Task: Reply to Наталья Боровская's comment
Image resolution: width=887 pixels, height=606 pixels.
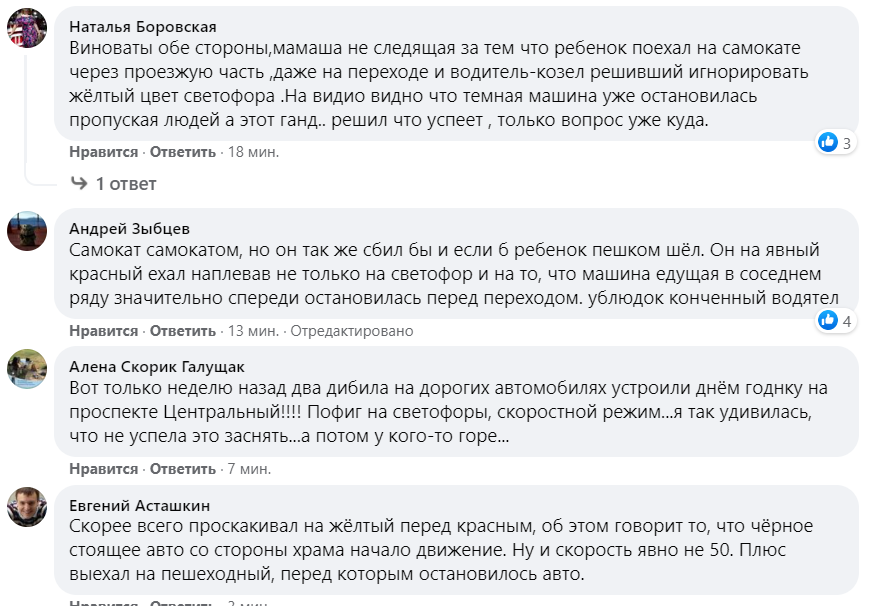Action: [x=182, y=152]
